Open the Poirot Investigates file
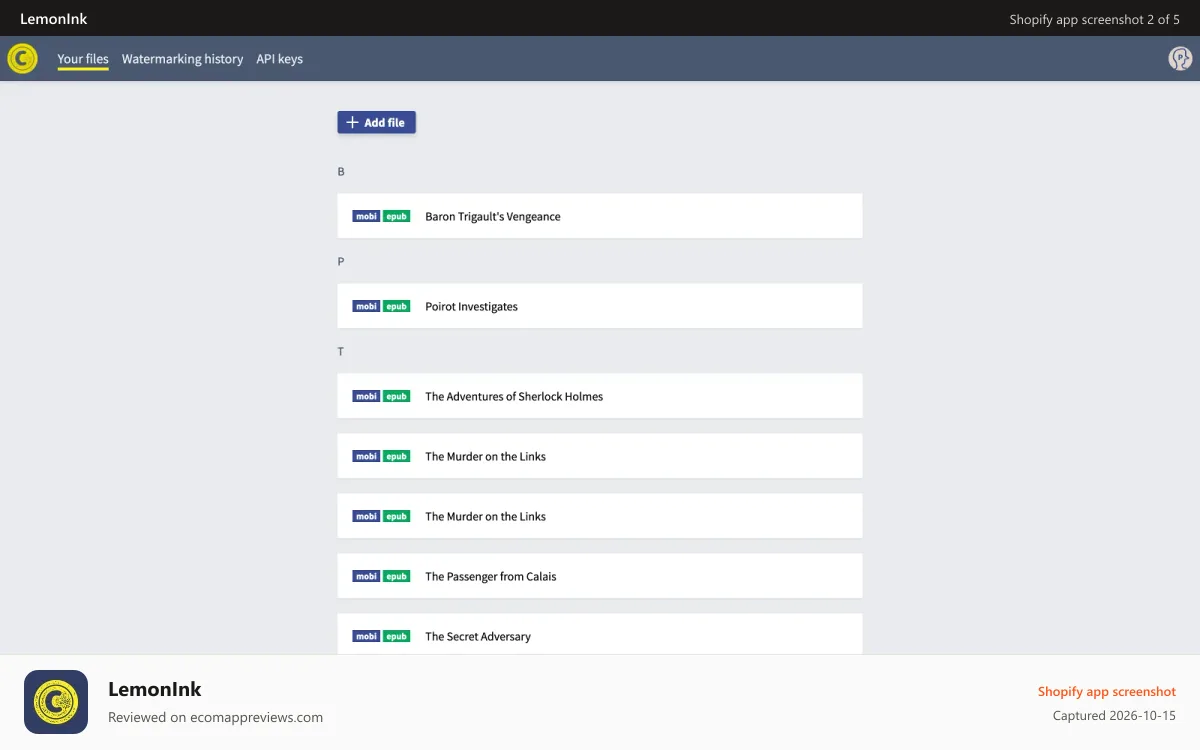 pyautogui.click(x=600, y=306)
